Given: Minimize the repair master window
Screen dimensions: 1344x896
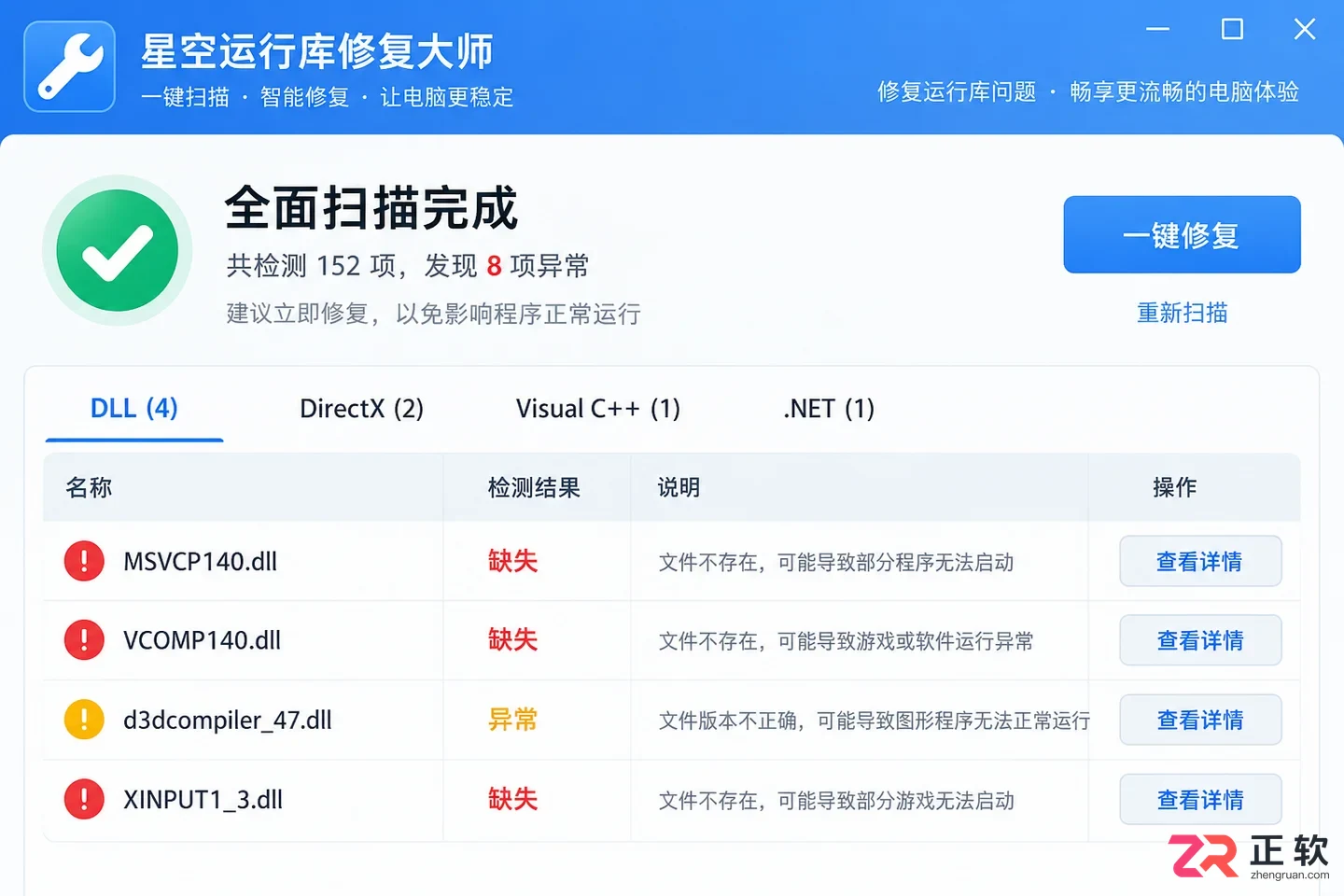Looking at the screenshot, I should [1157, 29].
